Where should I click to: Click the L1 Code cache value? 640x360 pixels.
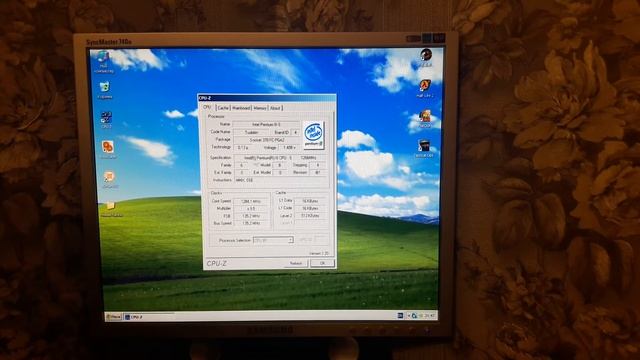point(310,208)
